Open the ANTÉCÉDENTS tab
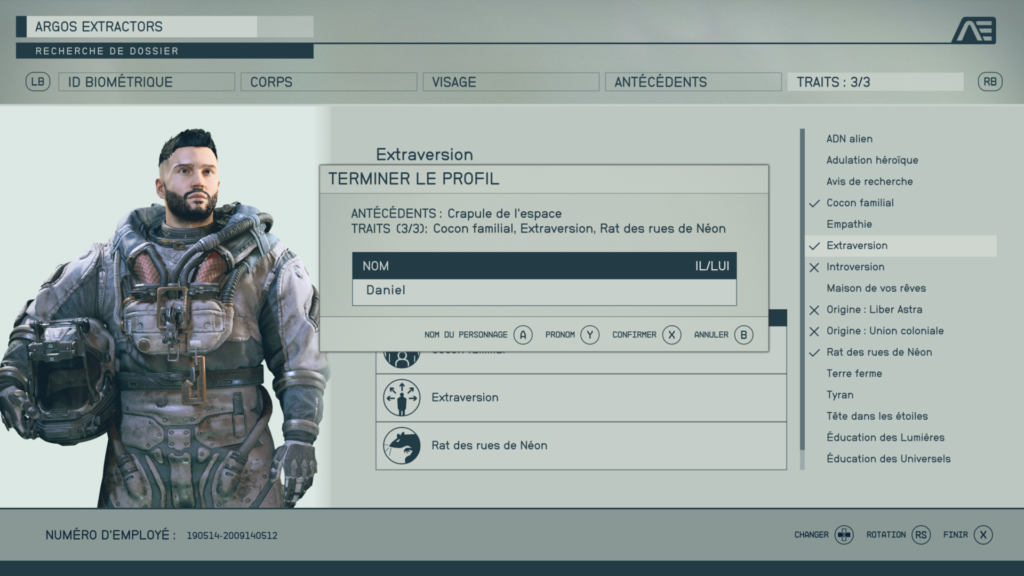The height and width of the screenshot is (576, 1024). [693, 82]
